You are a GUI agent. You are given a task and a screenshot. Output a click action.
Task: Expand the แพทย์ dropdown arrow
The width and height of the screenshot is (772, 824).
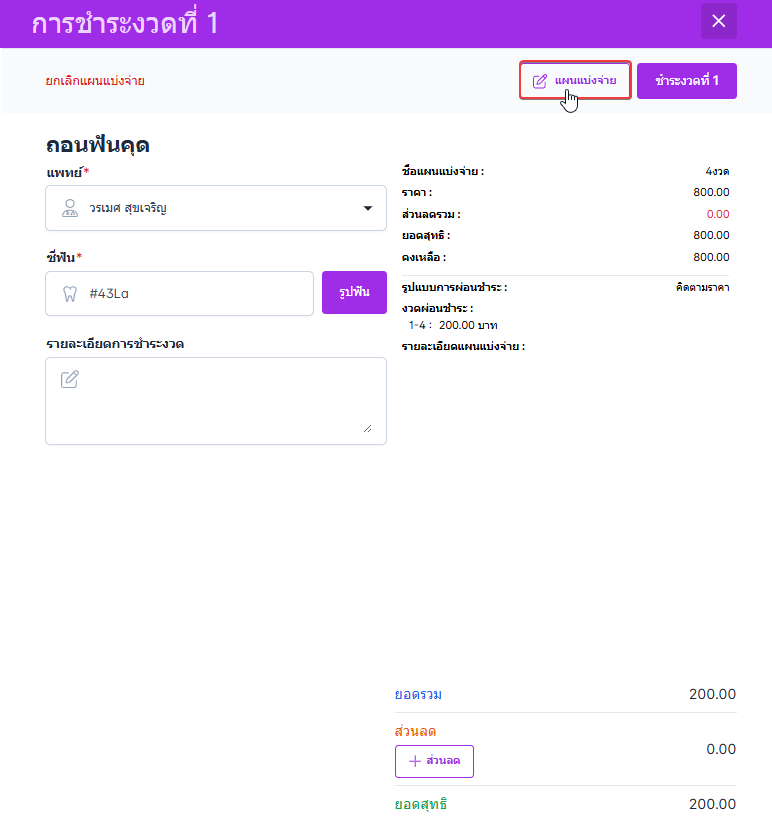(x=366, y=208)
